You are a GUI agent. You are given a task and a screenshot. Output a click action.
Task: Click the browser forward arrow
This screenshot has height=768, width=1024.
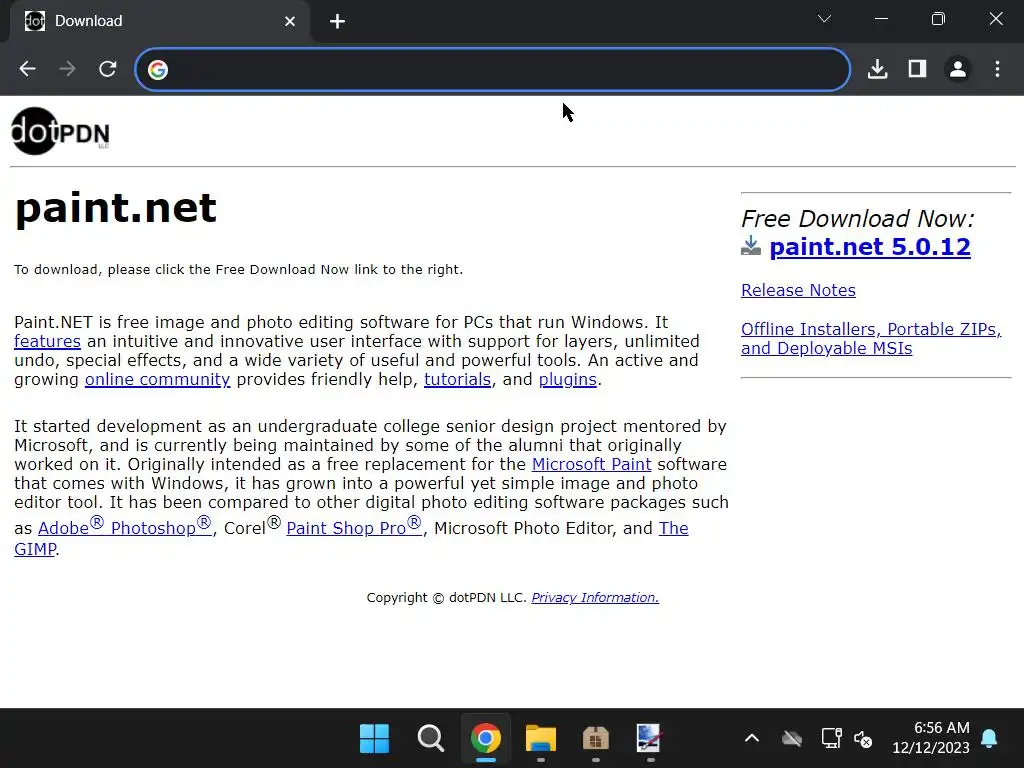67,69
